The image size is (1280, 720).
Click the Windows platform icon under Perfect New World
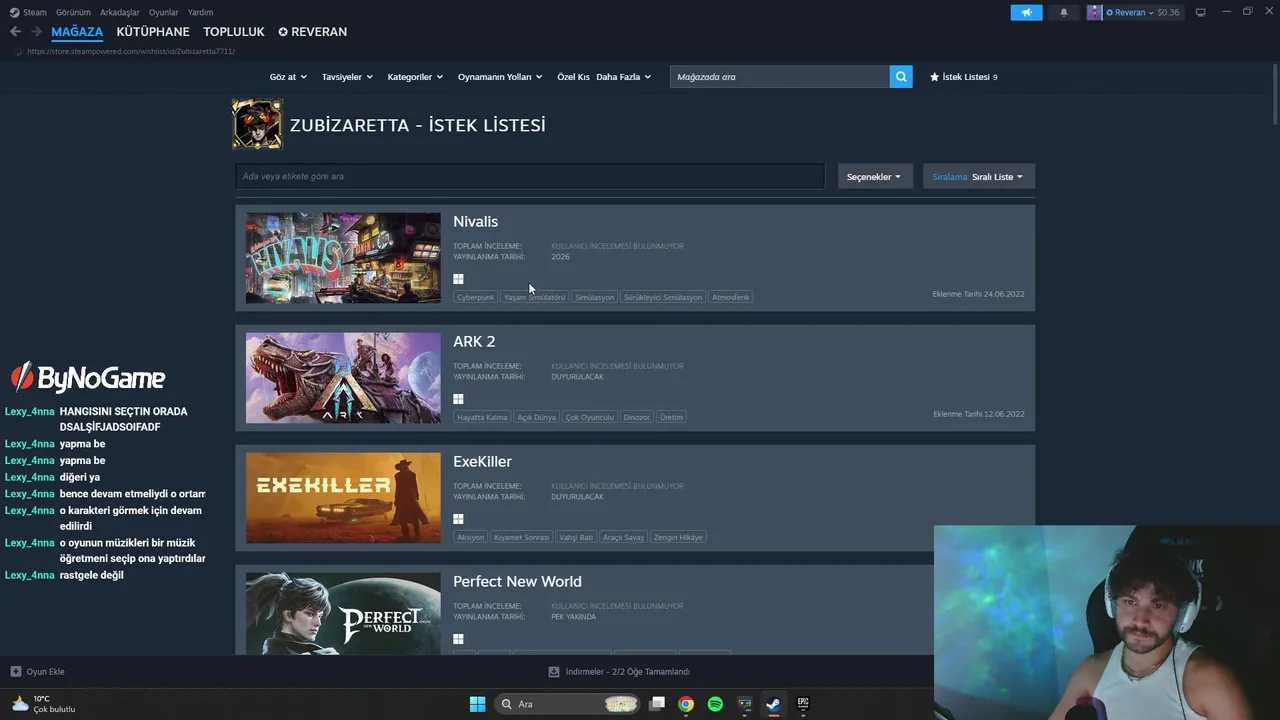458,639
